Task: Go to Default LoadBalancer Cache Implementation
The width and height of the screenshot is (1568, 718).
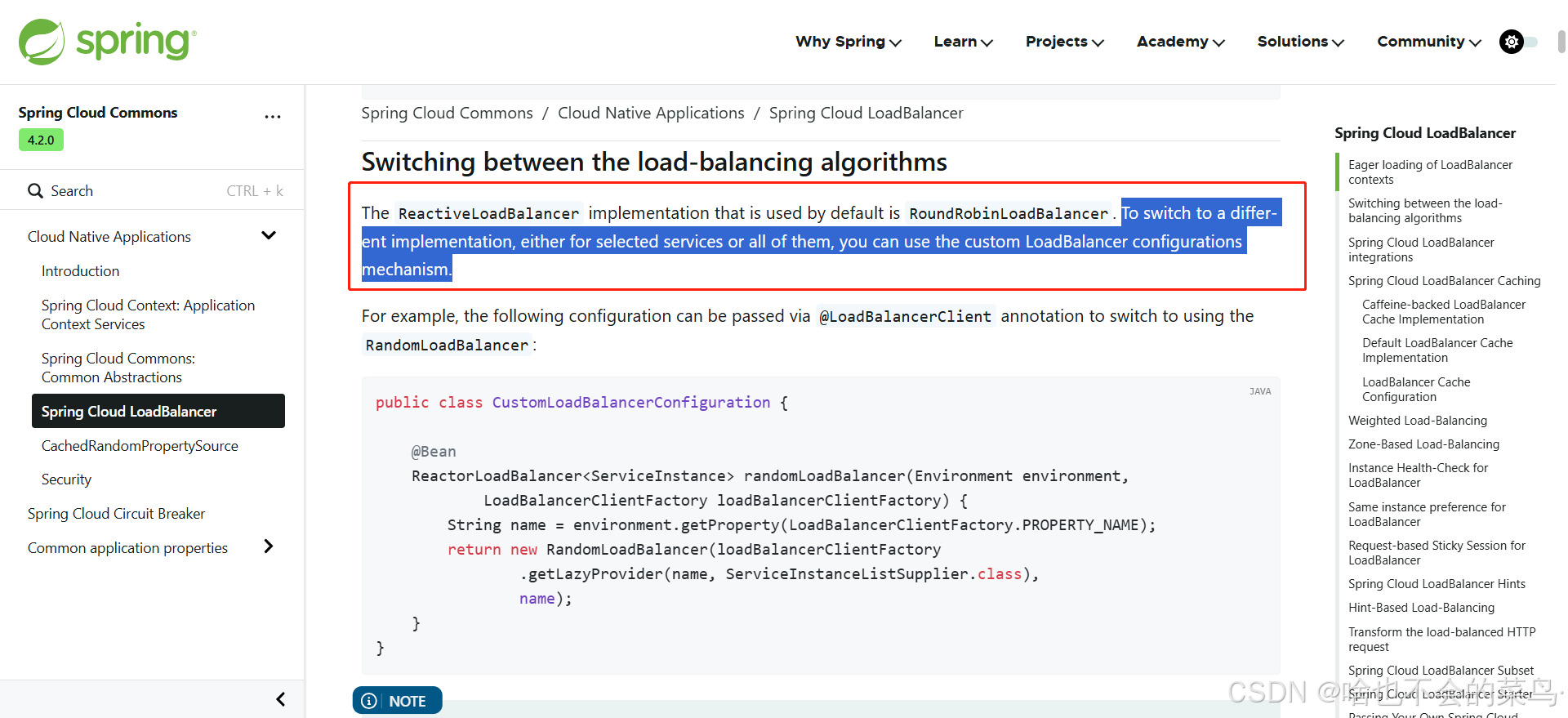Action: (1437, 350)
